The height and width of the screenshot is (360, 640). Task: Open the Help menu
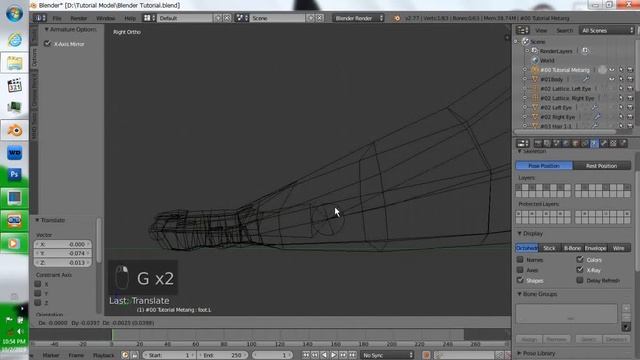pyautogui.click(x=130, y=18)
